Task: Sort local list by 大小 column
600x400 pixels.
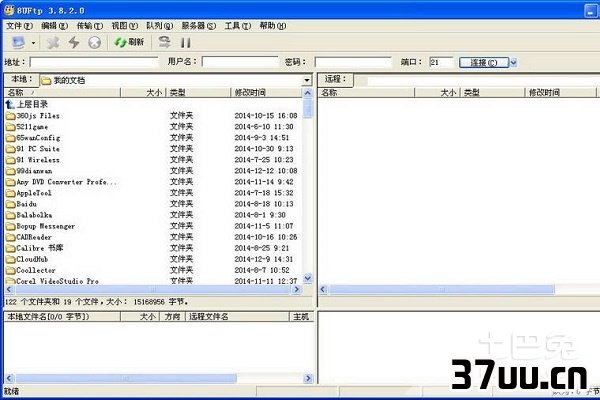Action: 143,93
